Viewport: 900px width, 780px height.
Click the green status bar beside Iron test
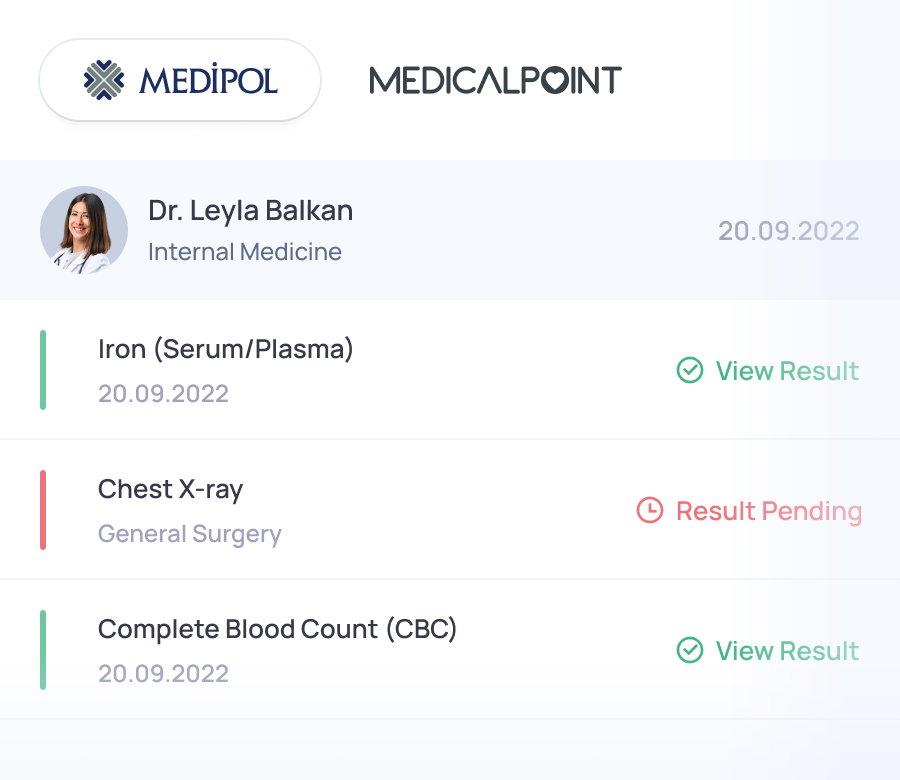coord(43,370)
